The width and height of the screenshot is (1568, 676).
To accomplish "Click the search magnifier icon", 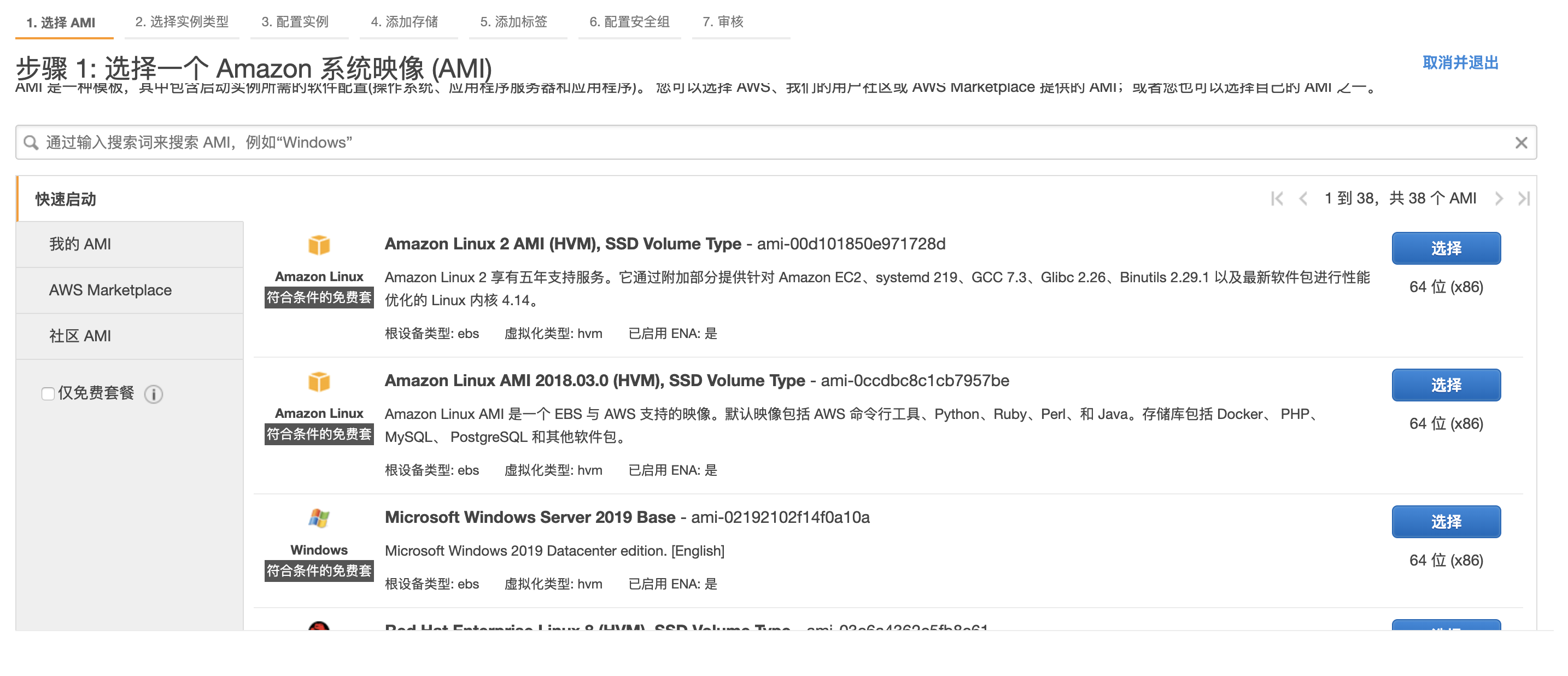I will point(31,143).
